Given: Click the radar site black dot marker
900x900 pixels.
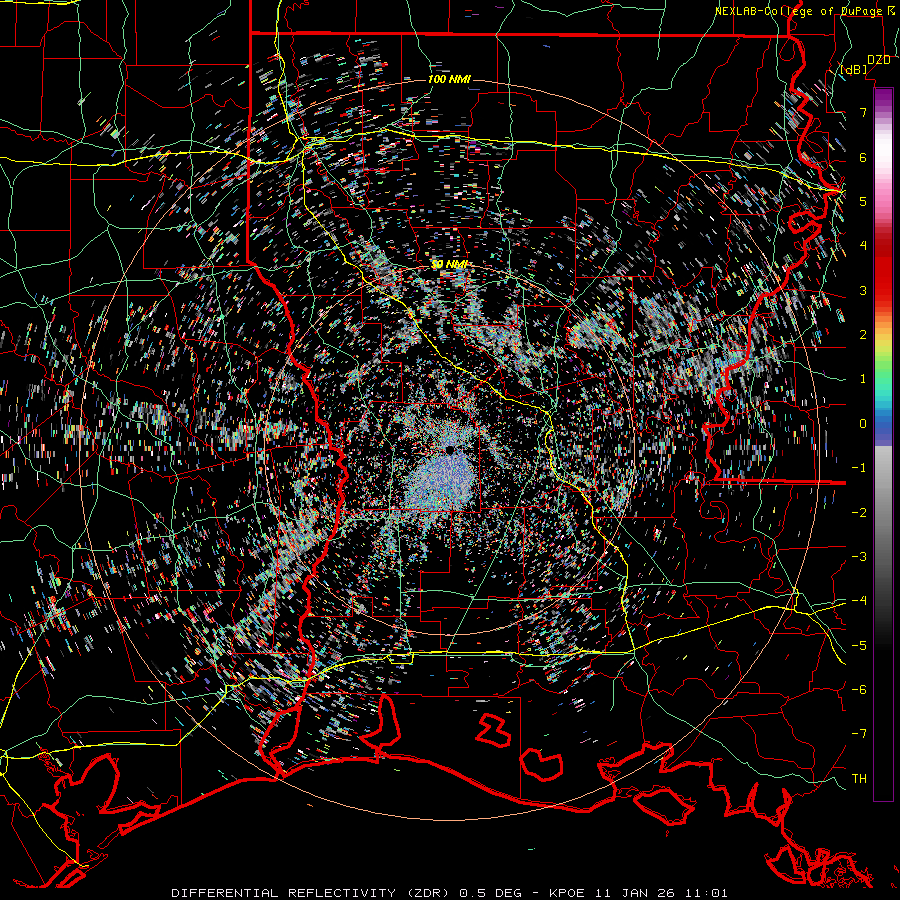Looking at the screenshot, I should (x=450, y=450).
